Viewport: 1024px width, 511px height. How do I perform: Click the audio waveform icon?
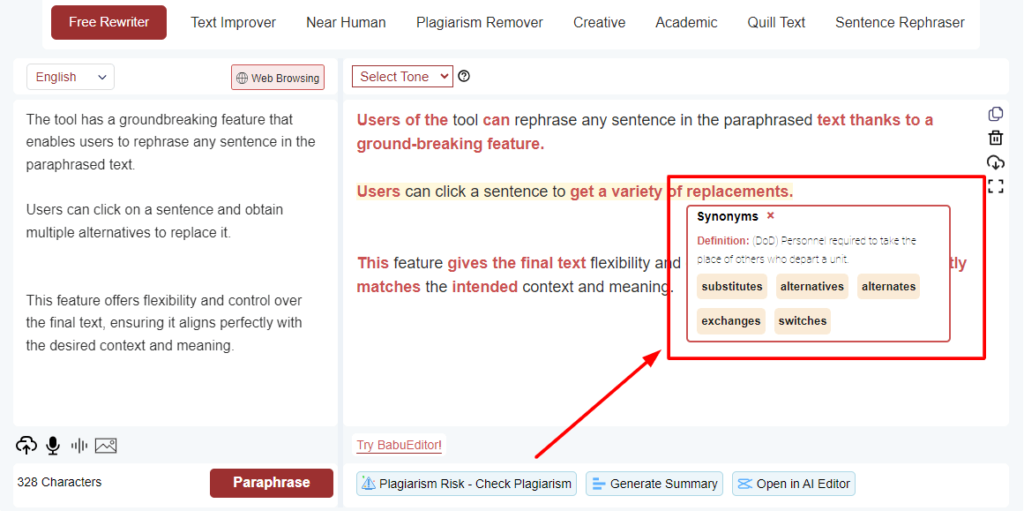point(79,446)
